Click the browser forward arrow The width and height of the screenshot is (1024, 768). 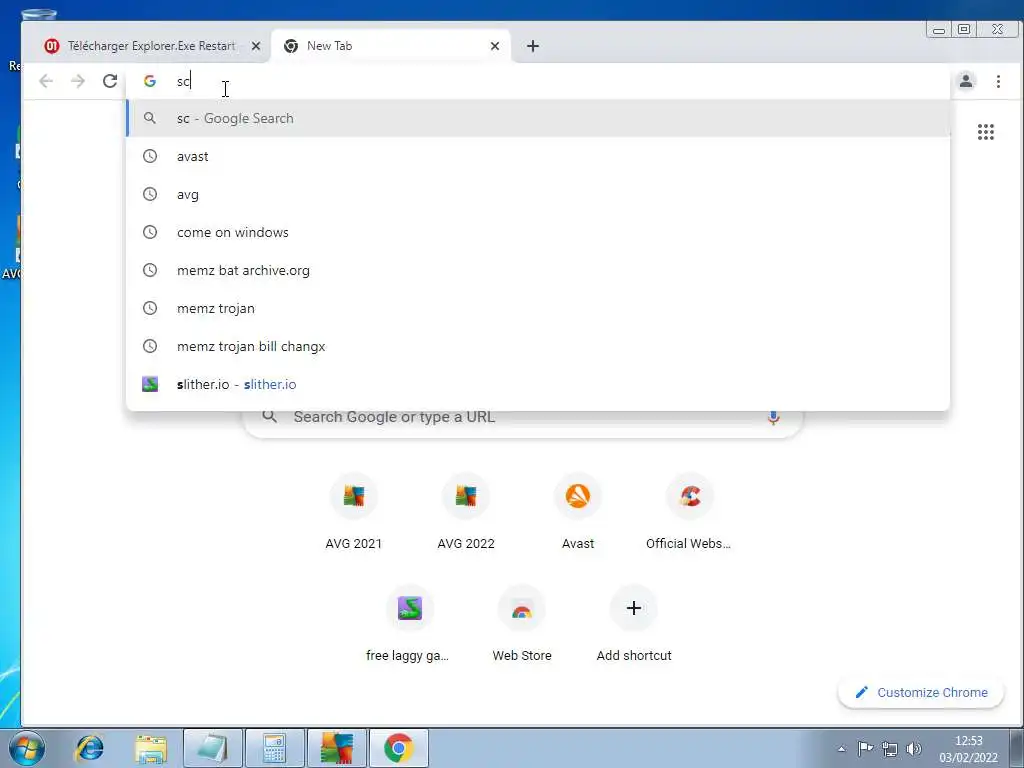tap(78, 81)
